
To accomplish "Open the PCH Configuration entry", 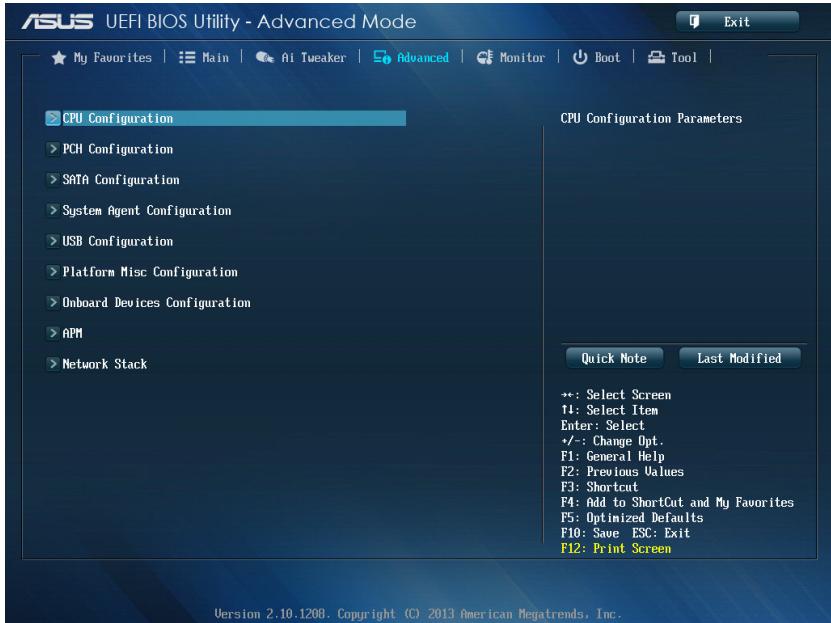I will coord(118,149).
